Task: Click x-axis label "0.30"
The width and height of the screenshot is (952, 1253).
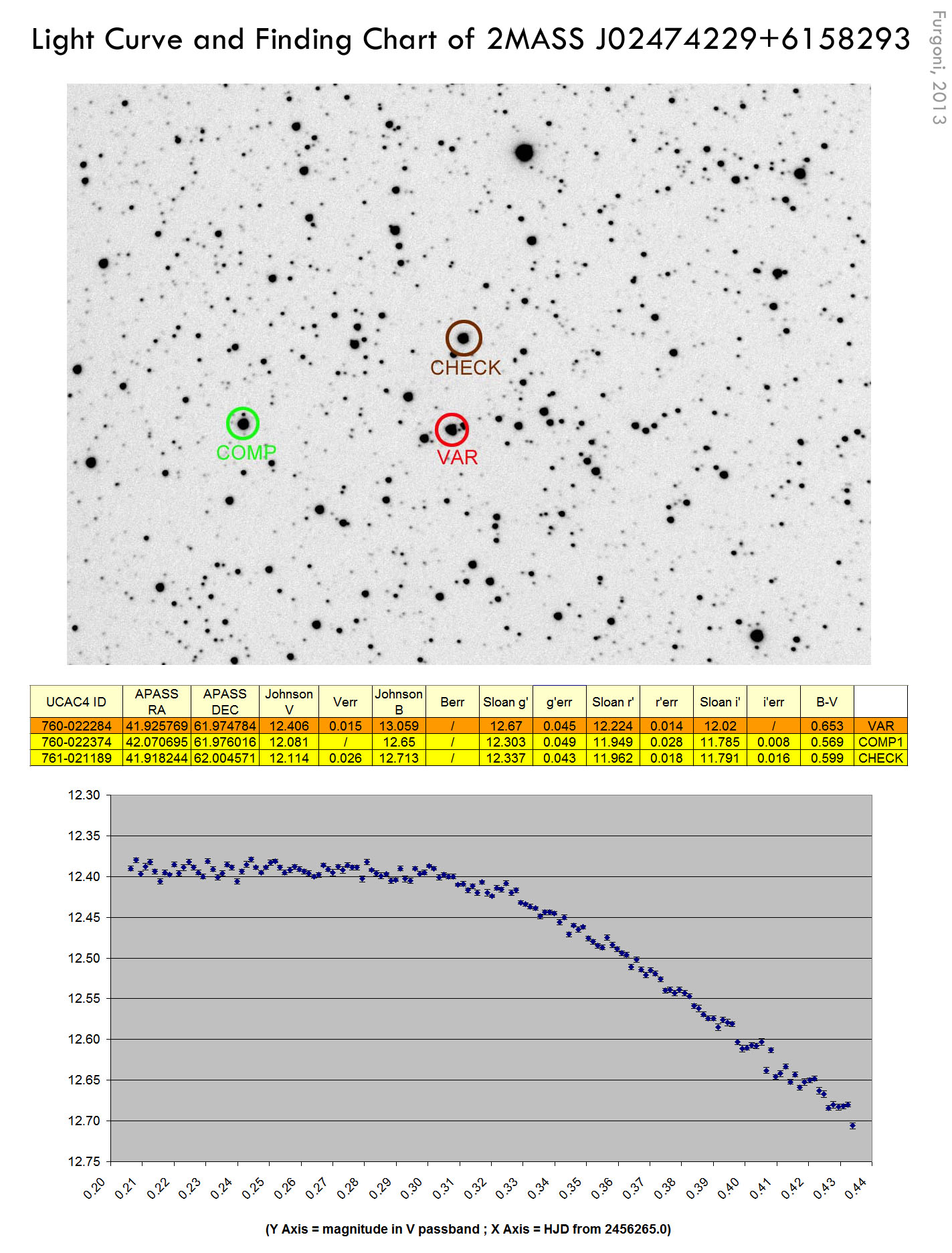Action: pos(411,1189)
